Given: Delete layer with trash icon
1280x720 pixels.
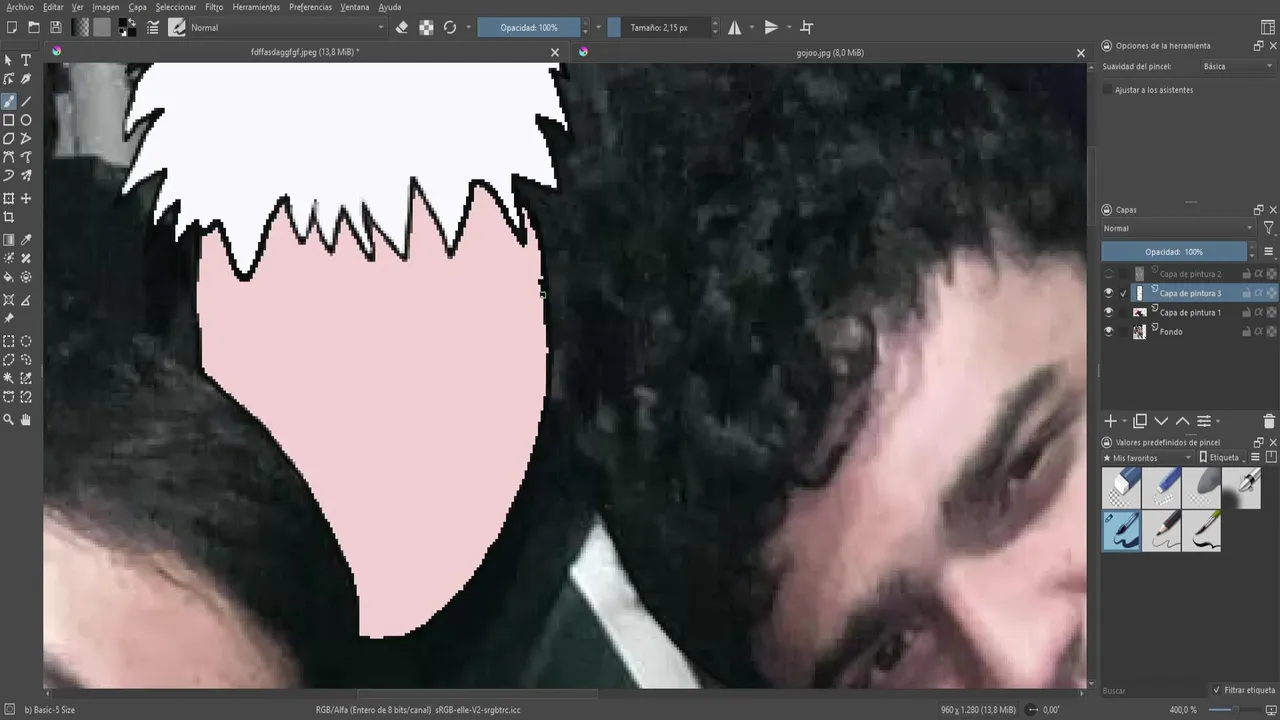Looking at the screenshot, I should click(1269, 421).
